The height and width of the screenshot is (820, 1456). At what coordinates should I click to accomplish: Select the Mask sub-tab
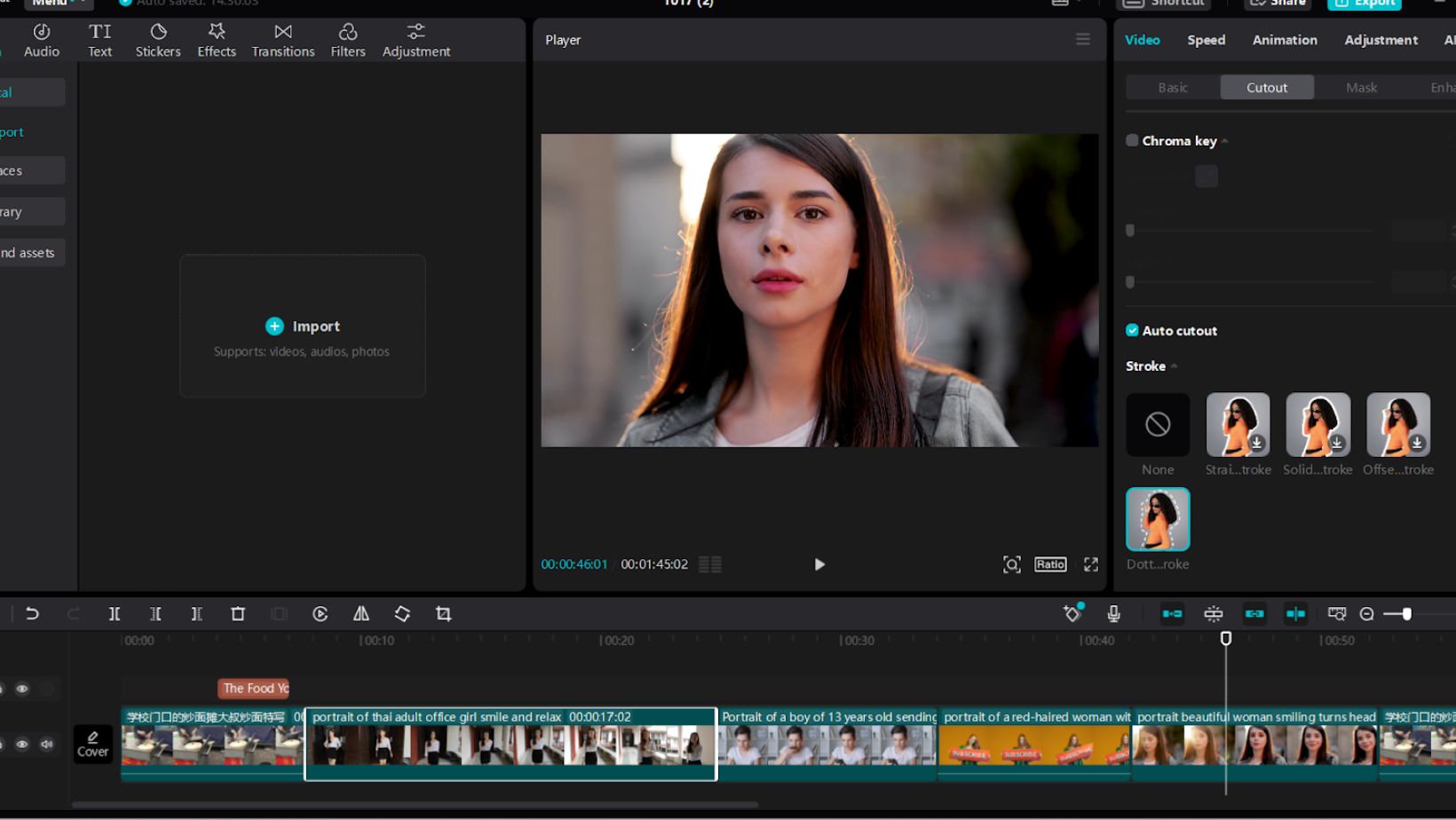tap(1361, 87)
